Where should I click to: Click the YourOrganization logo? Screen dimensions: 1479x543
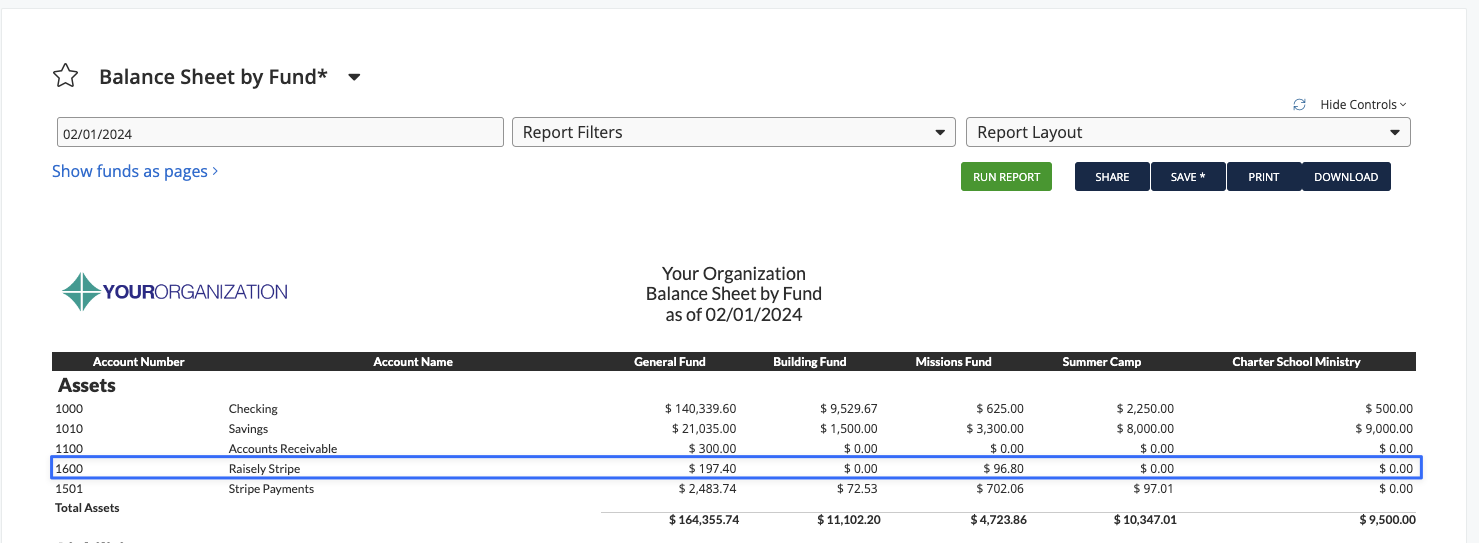pyautogui.click(x=174, y=292)
